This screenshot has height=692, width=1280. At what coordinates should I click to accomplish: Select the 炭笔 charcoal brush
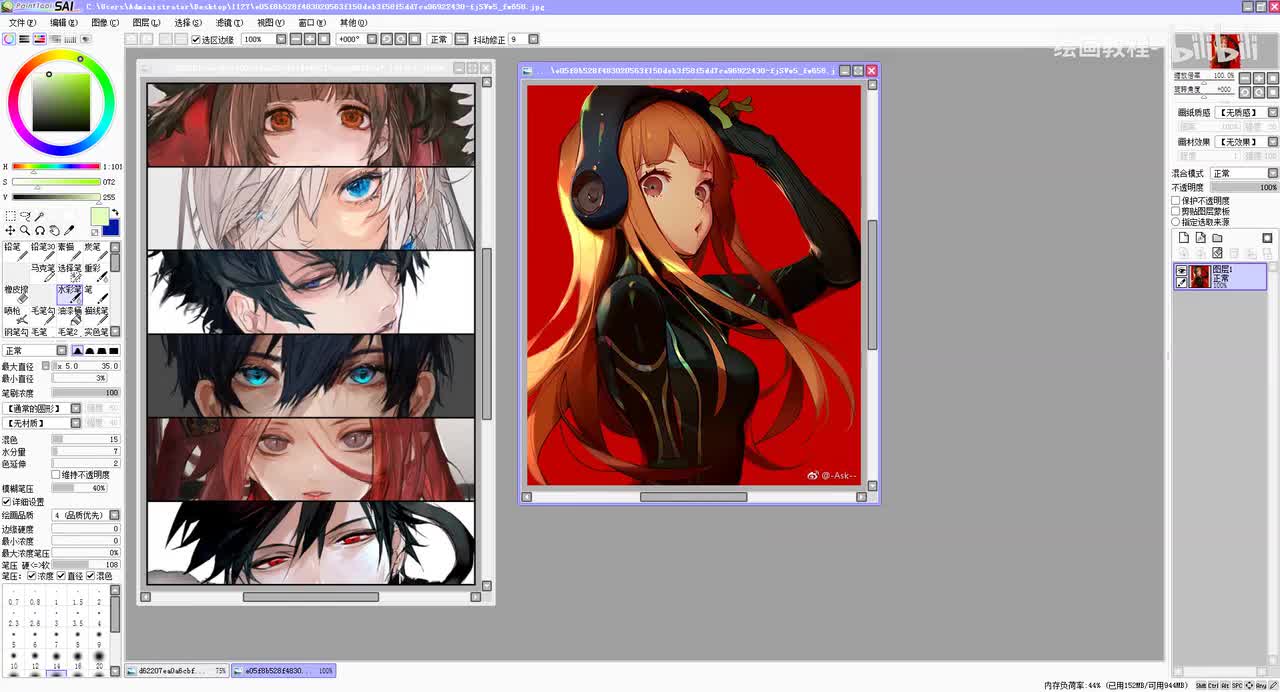tap(96, 252)
